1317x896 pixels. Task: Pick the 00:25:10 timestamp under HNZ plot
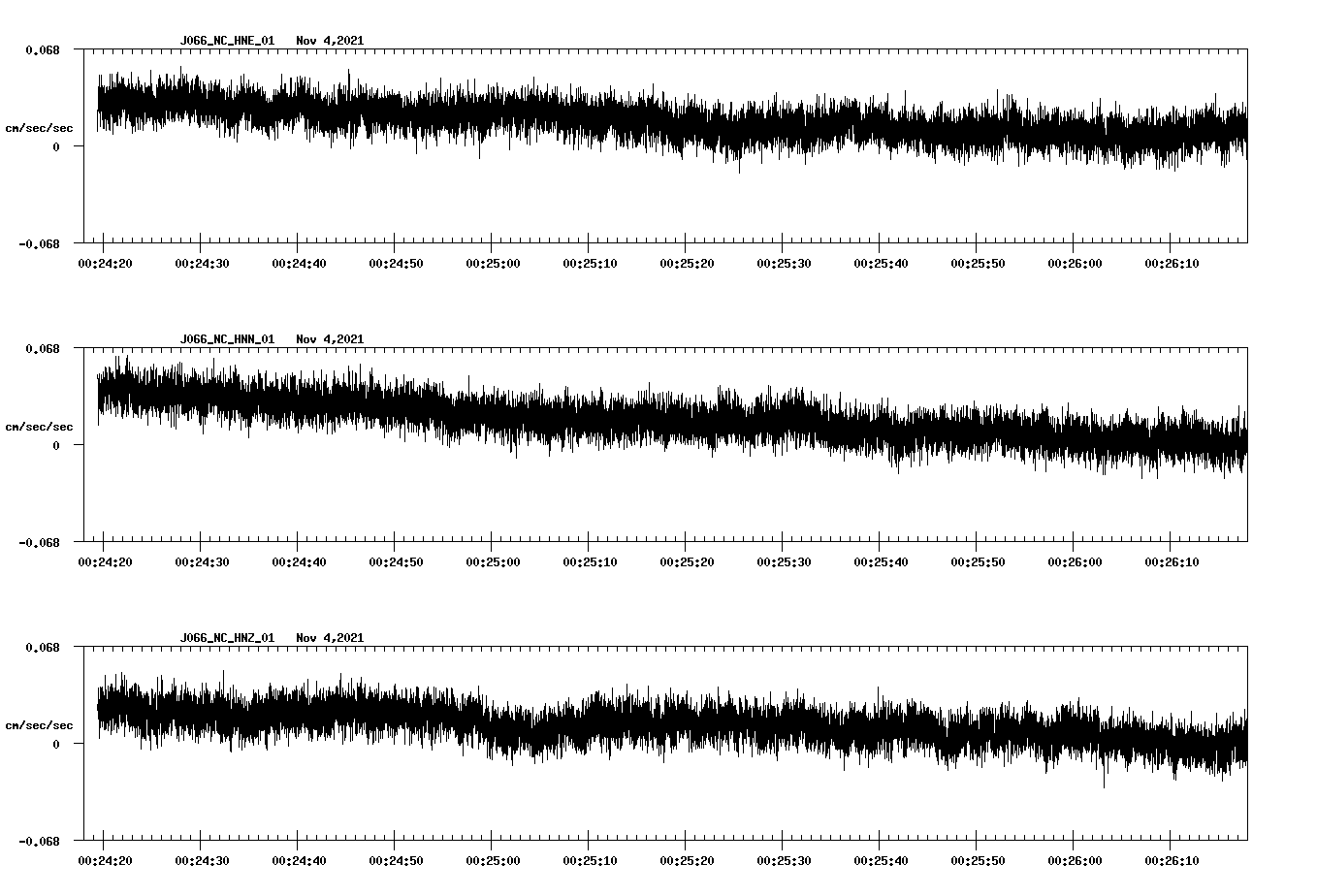[590, 861]
